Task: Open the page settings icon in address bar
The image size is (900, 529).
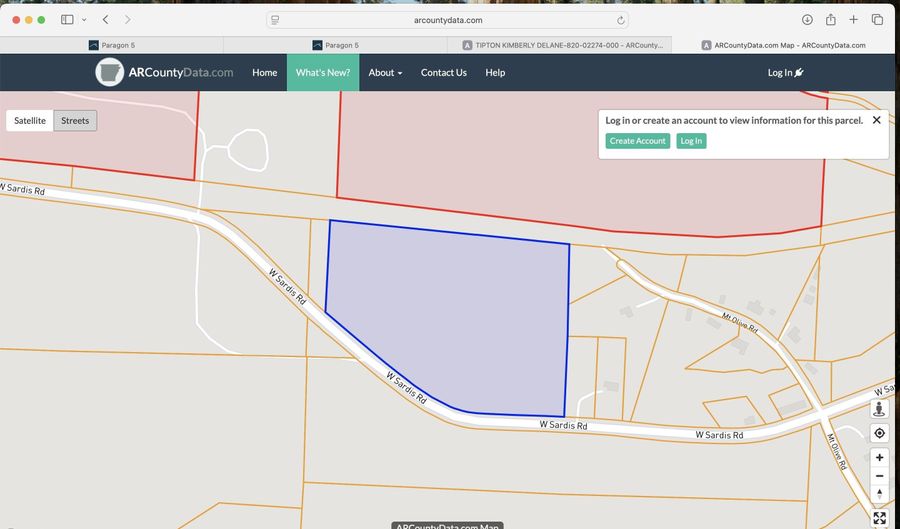Action: click(x=275, y=20)
